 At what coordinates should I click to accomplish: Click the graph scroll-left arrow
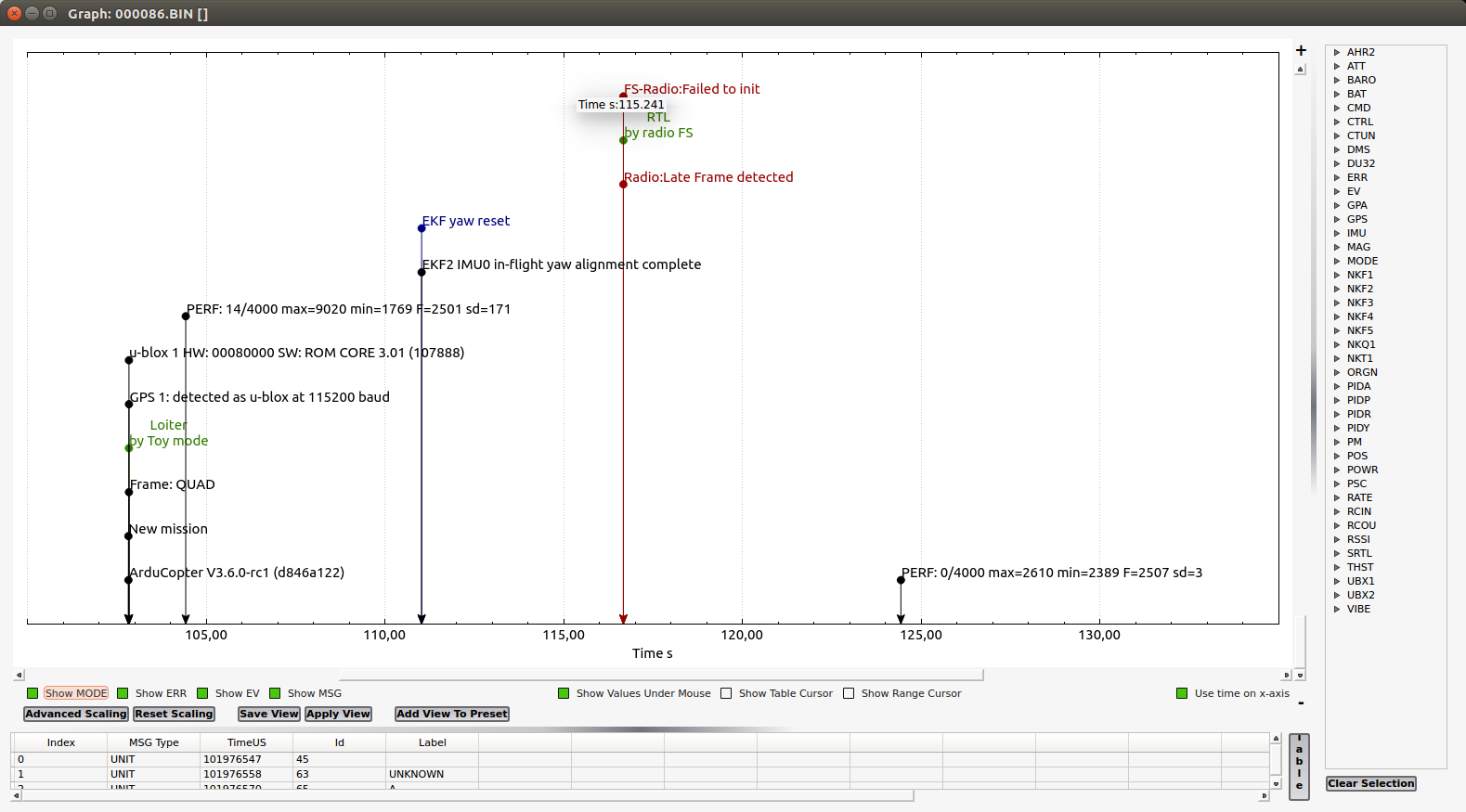pyautogui.click(x=19, y=675)
